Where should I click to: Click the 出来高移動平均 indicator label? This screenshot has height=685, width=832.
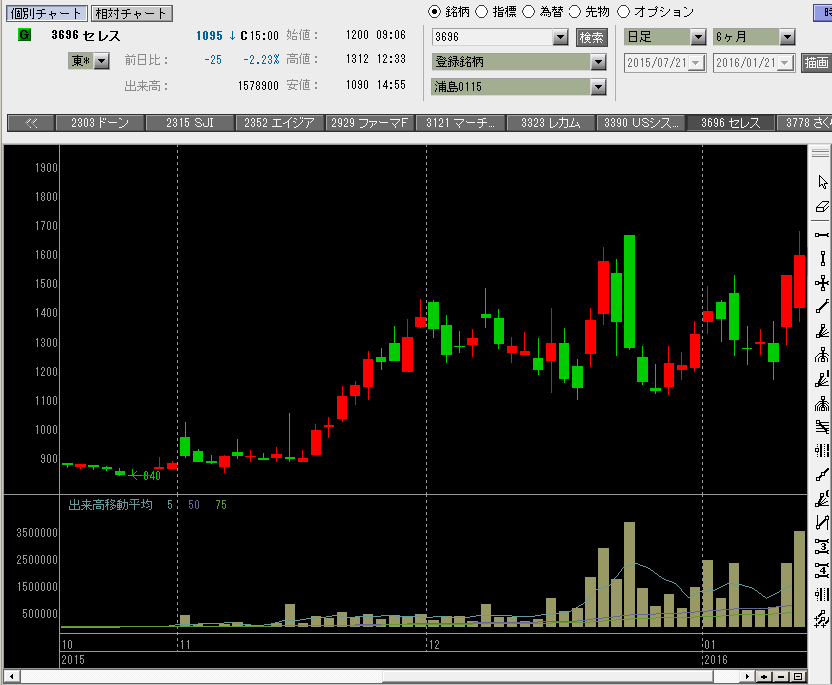[110, 505]
